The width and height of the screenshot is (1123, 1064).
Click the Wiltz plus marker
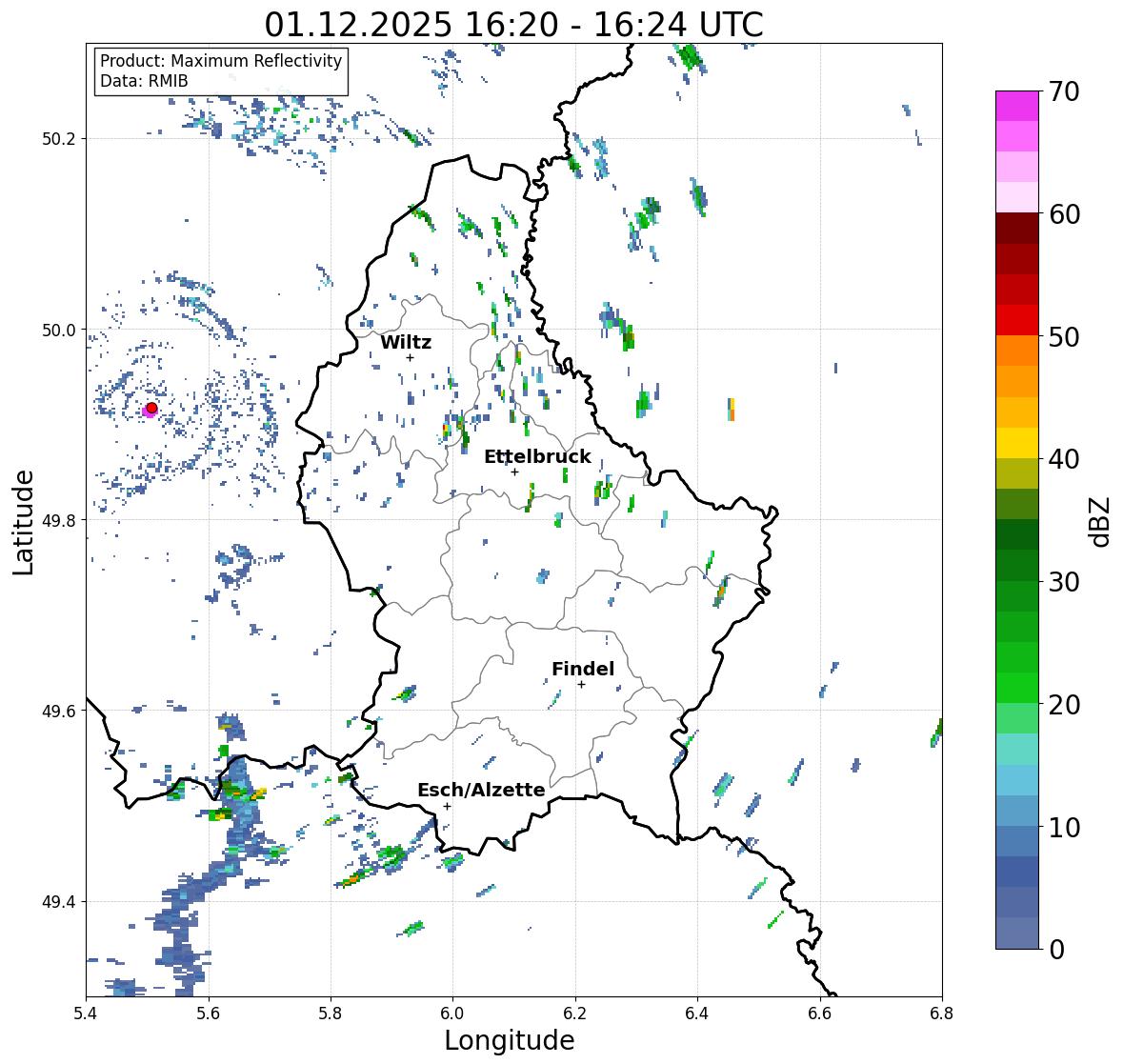[x=410, y=357]
